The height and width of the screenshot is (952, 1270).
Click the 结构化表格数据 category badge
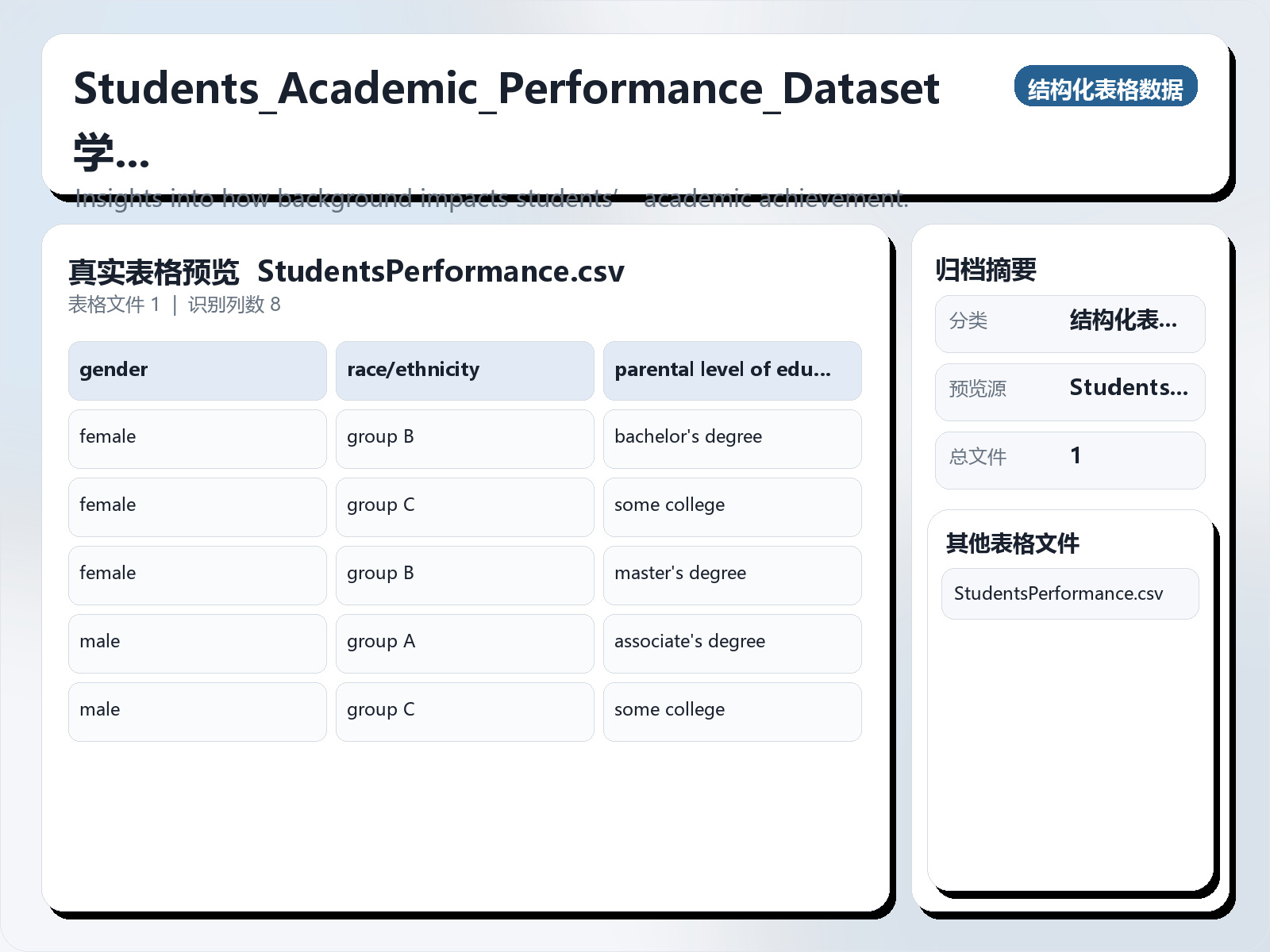pos(1106,86)
